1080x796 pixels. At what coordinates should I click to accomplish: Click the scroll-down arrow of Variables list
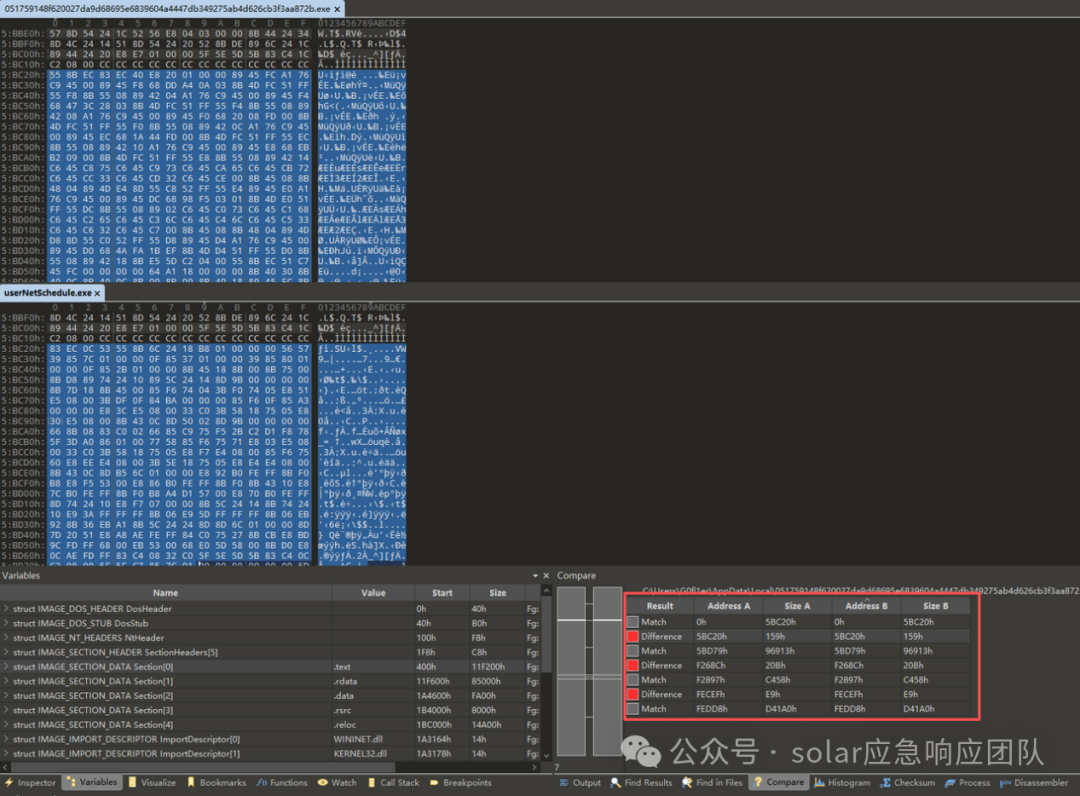point(546,755)
